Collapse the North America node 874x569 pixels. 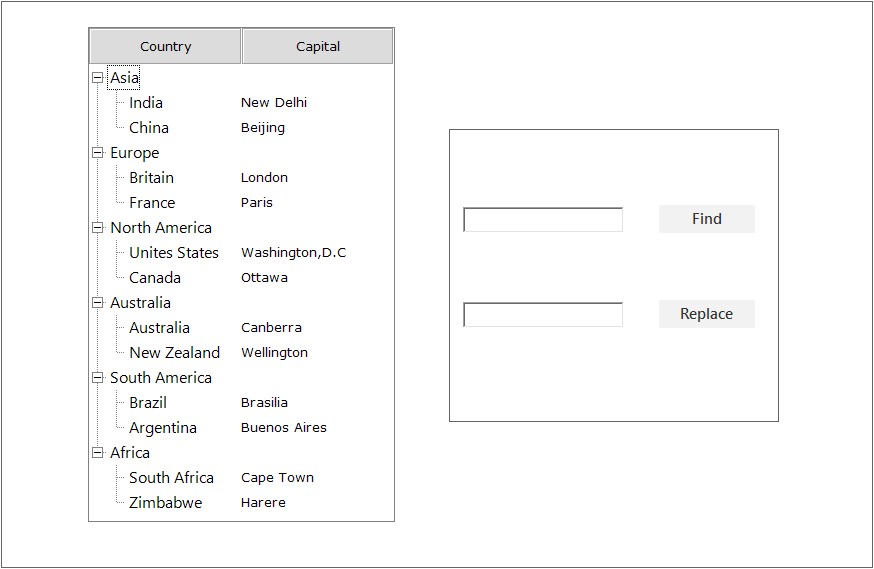98,227
